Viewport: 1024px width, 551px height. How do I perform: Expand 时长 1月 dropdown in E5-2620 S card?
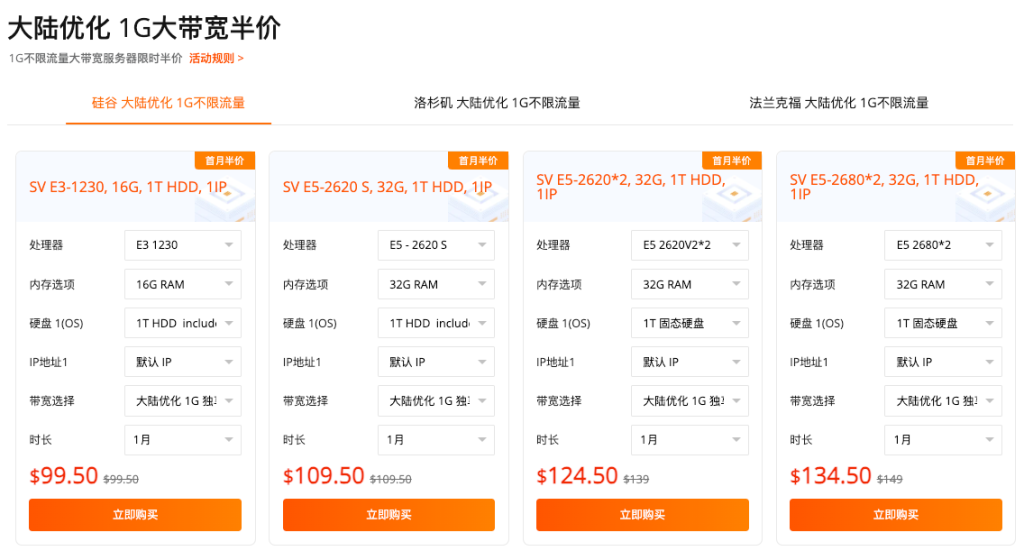[x=435, y=440]
